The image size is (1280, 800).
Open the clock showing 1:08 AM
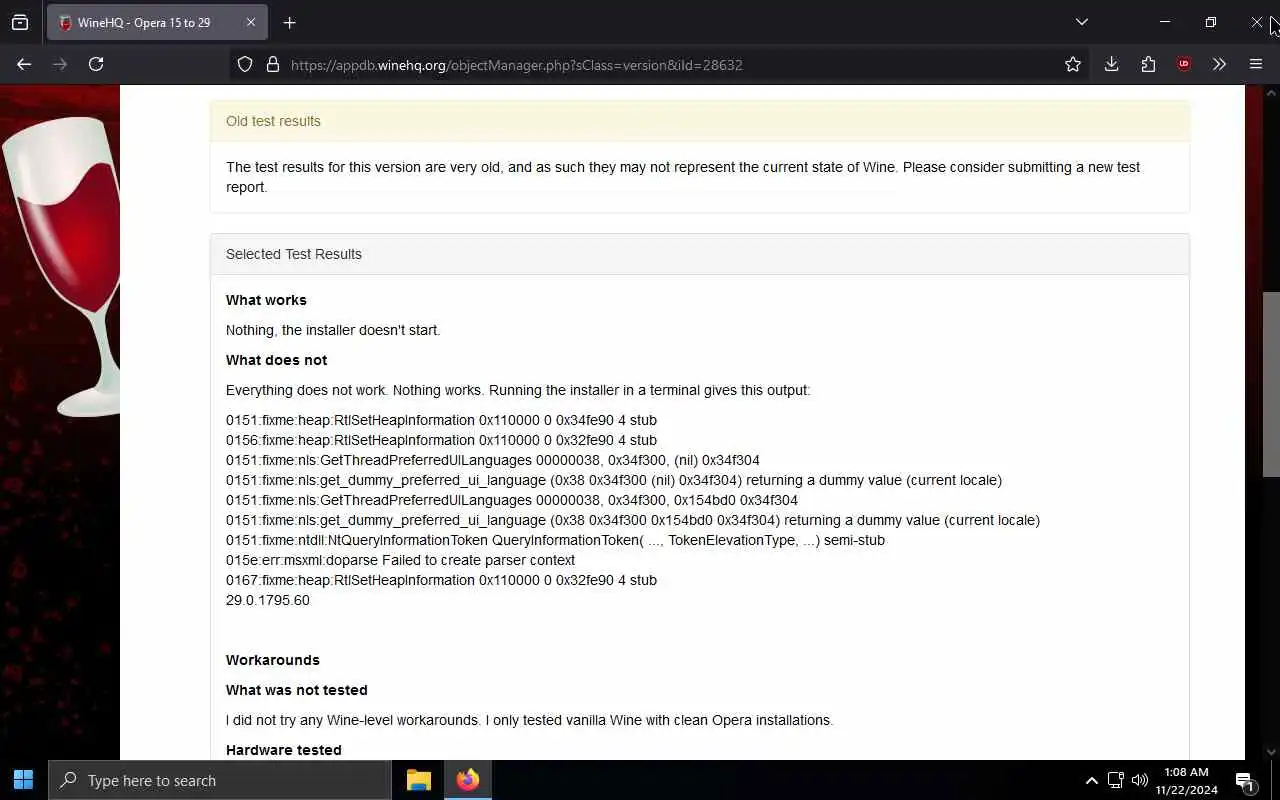pyautogui.click(x=1187, y=780)
